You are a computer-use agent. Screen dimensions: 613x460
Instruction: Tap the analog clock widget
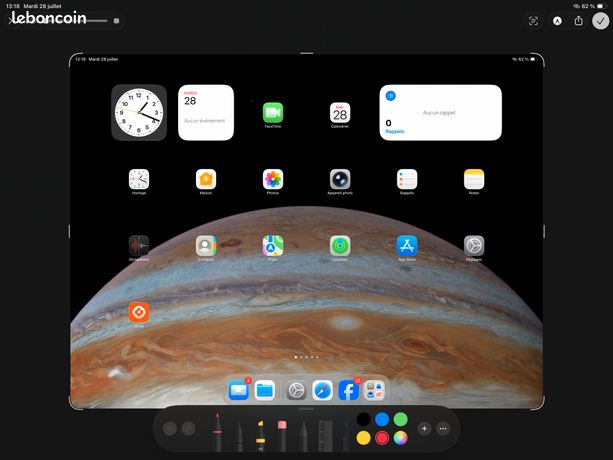139,113
